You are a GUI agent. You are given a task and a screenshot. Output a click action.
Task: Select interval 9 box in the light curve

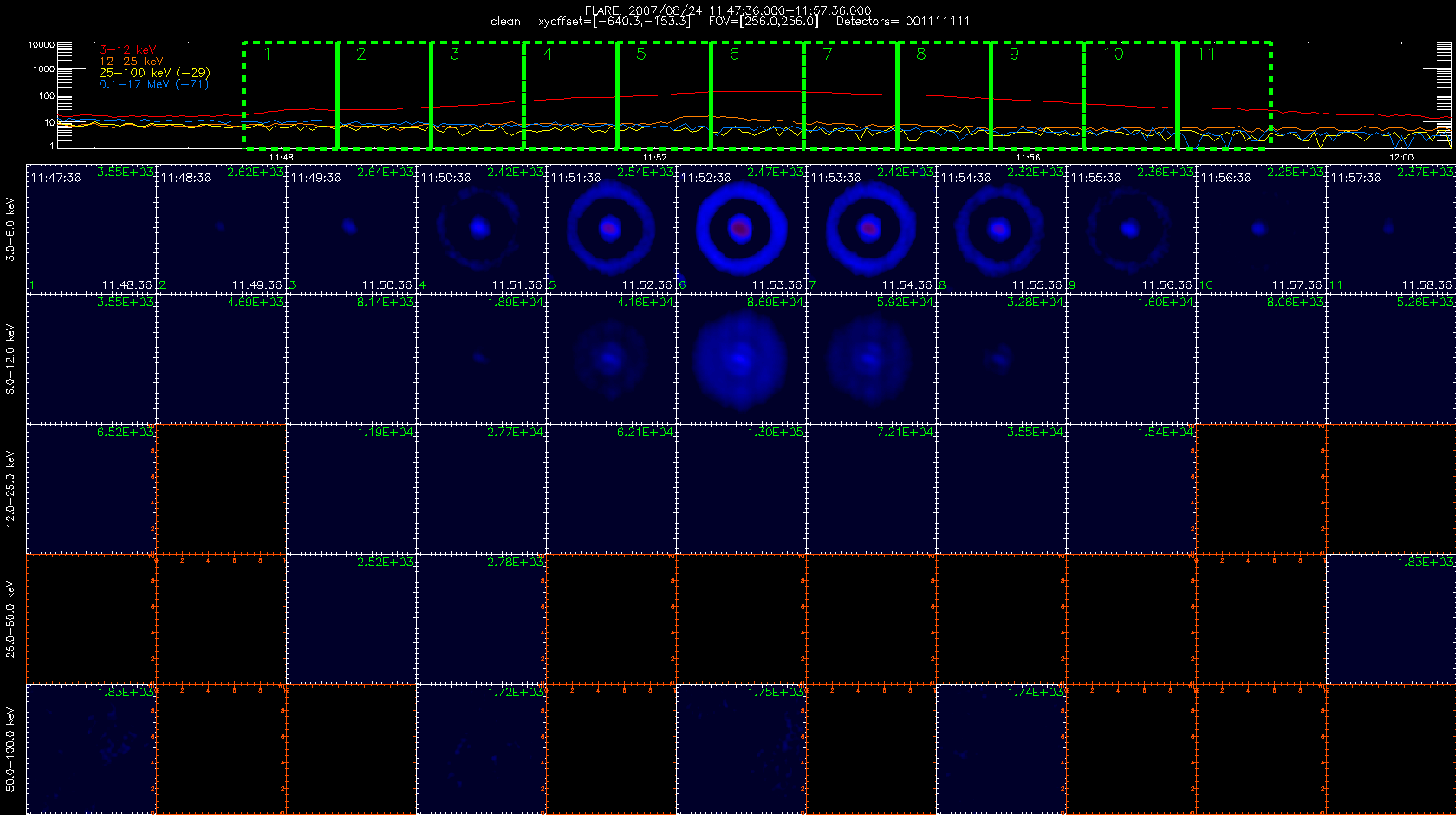point(1038,95)
